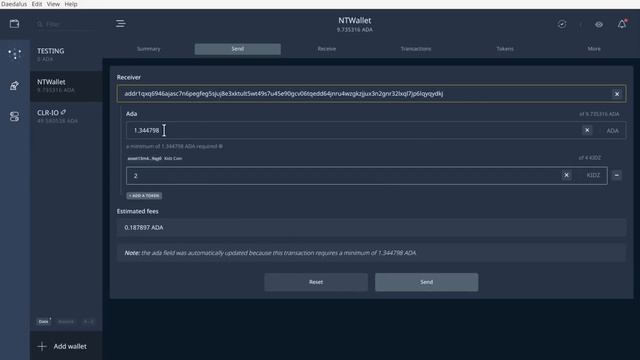Open the hardware wallet pairing icon in the sidebar
Screen dimensions: 640x360
click(15, 86)
